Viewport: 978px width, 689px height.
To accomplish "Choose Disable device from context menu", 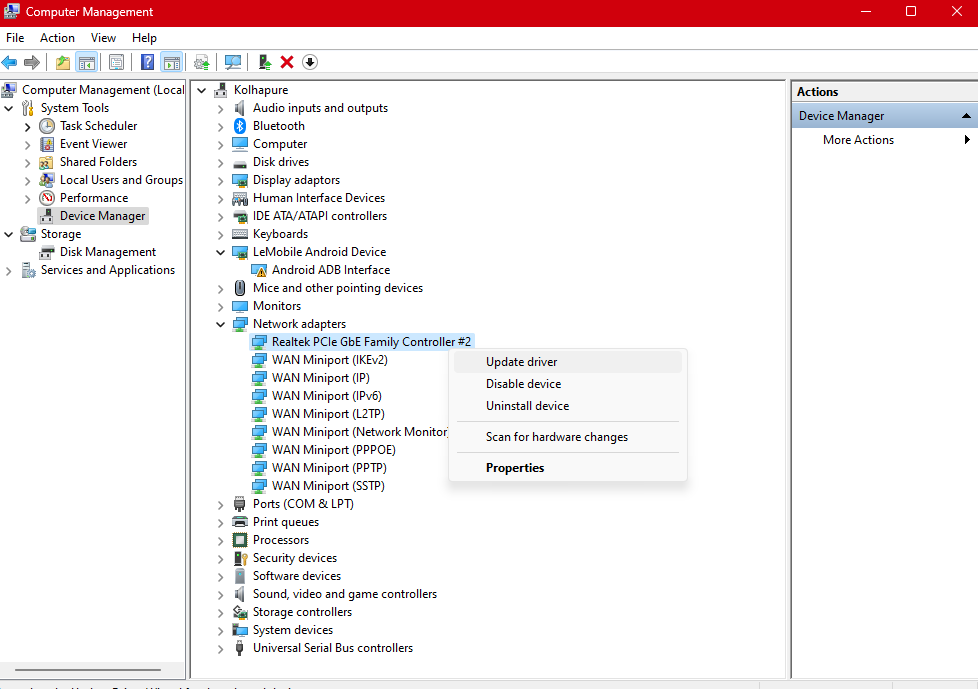I will point(568,384).
